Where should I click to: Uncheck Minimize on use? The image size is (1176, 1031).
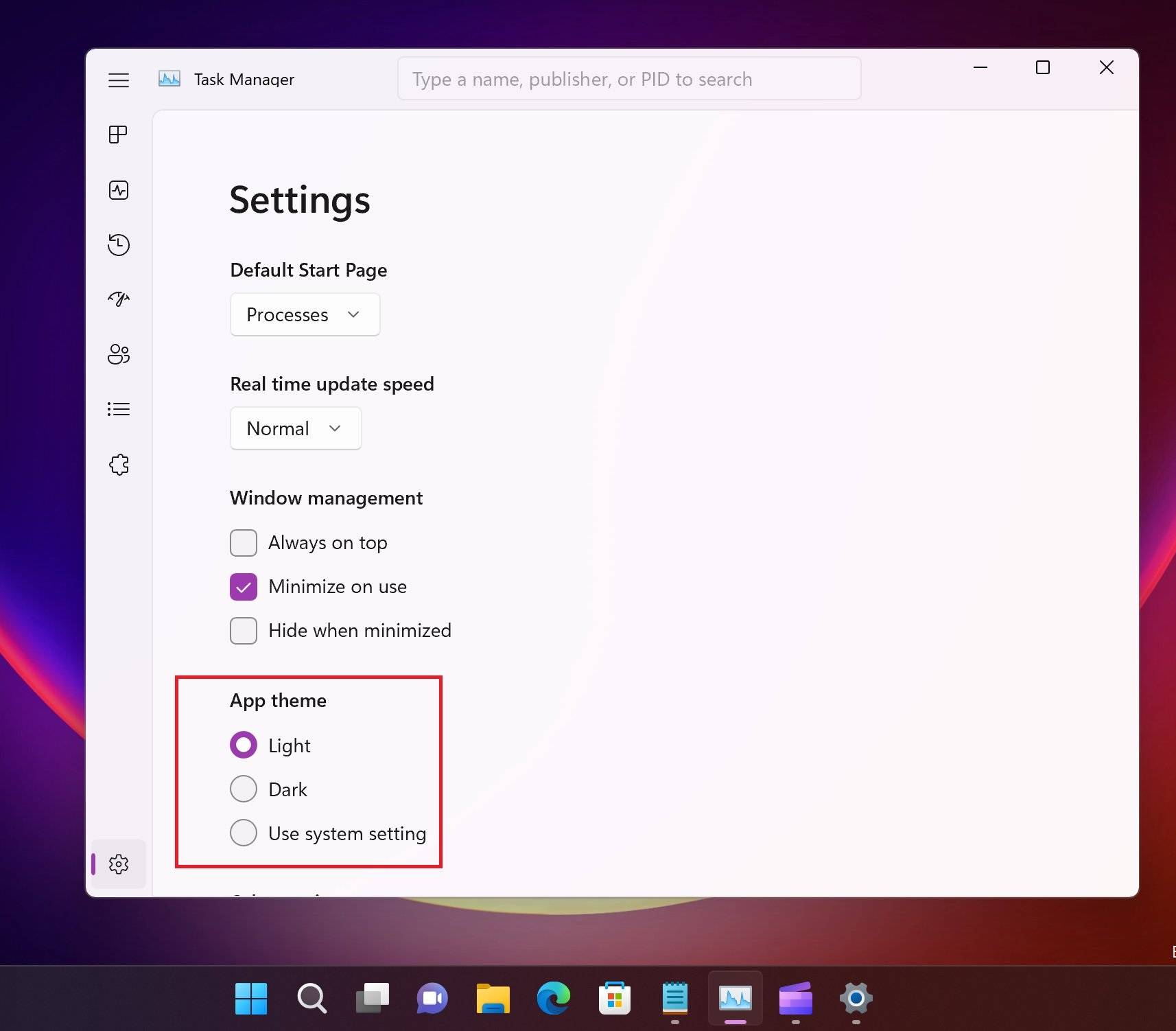243,586
